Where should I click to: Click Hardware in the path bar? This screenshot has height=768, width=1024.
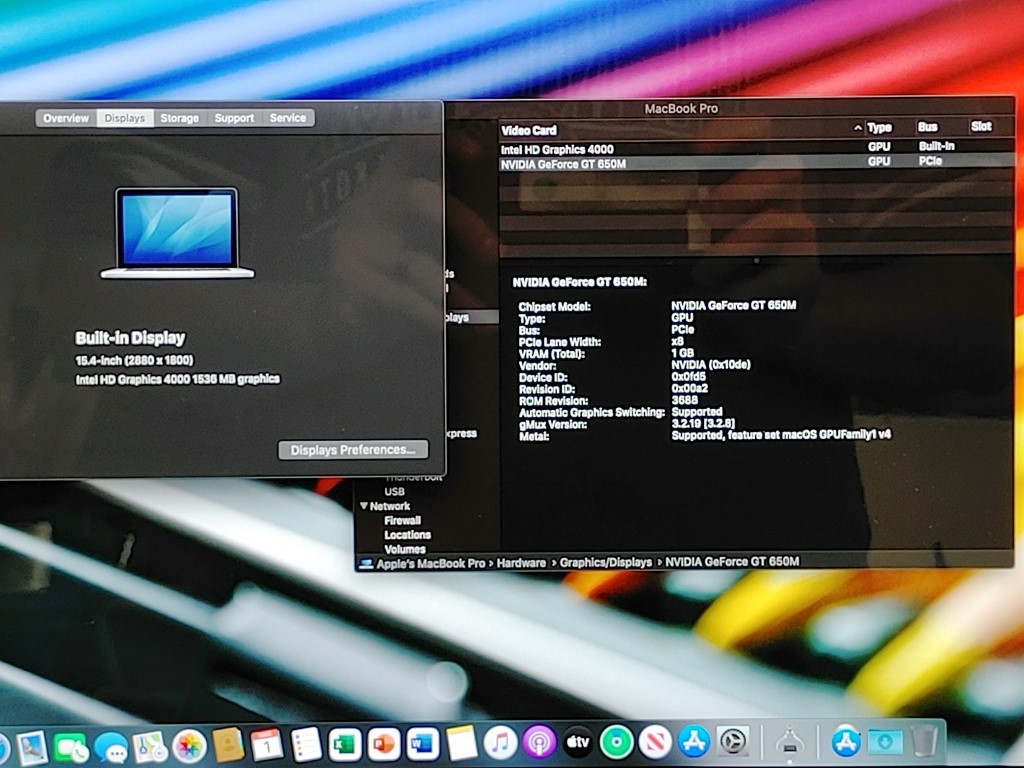(x=521, y=563)
